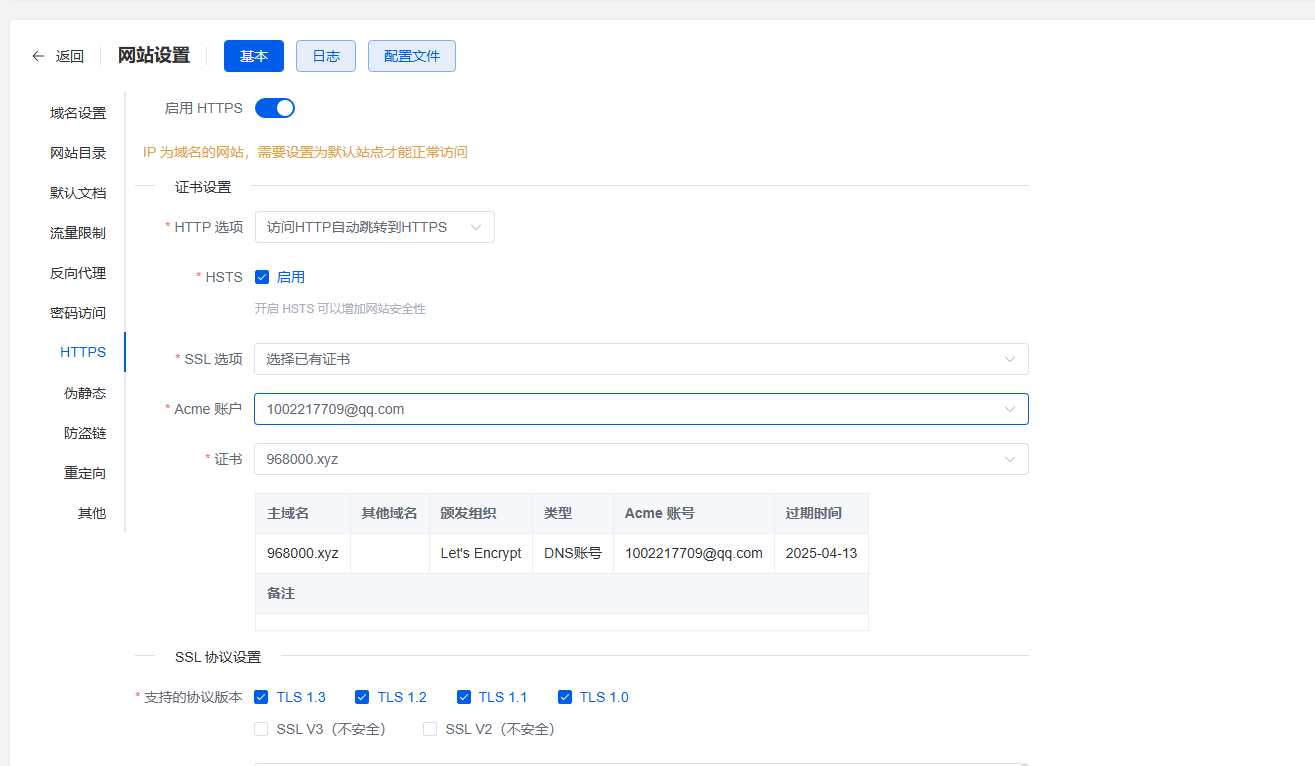This screenshot has width=1315, height=766.
Task: Open 网站目录 in sidebar
Action: click(x=78, y=153)
